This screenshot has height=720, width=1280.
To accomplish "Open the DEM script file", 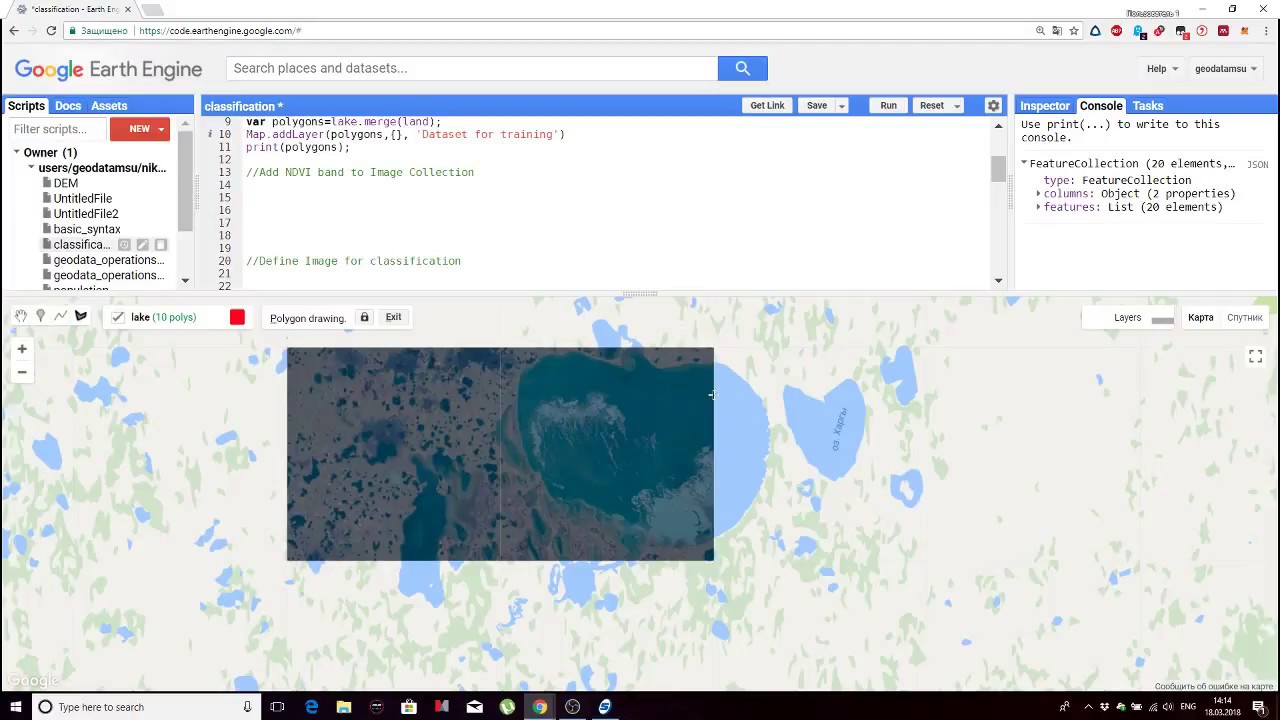I will click(66, 183).
